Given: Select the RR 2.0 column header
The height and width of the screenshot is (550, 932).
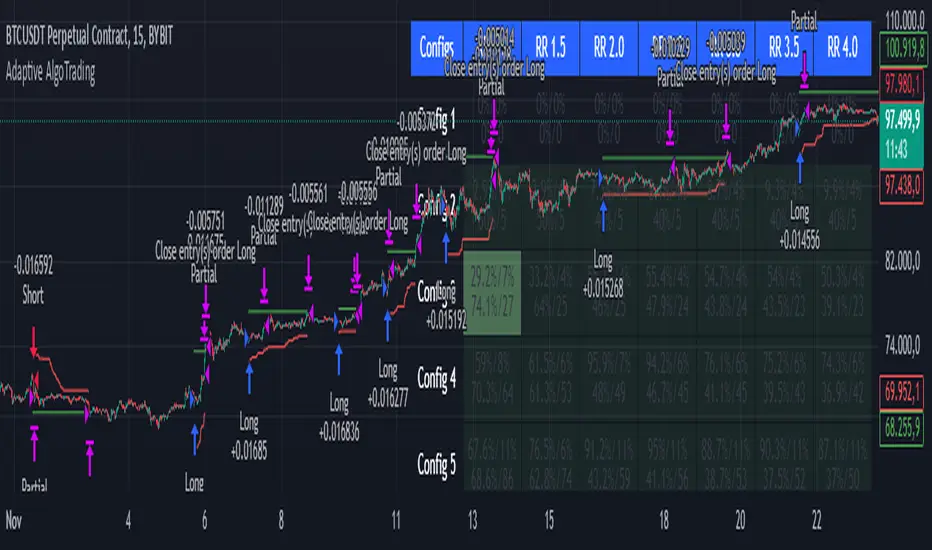Looking at the screenshot, I should (x=609, y=48).
